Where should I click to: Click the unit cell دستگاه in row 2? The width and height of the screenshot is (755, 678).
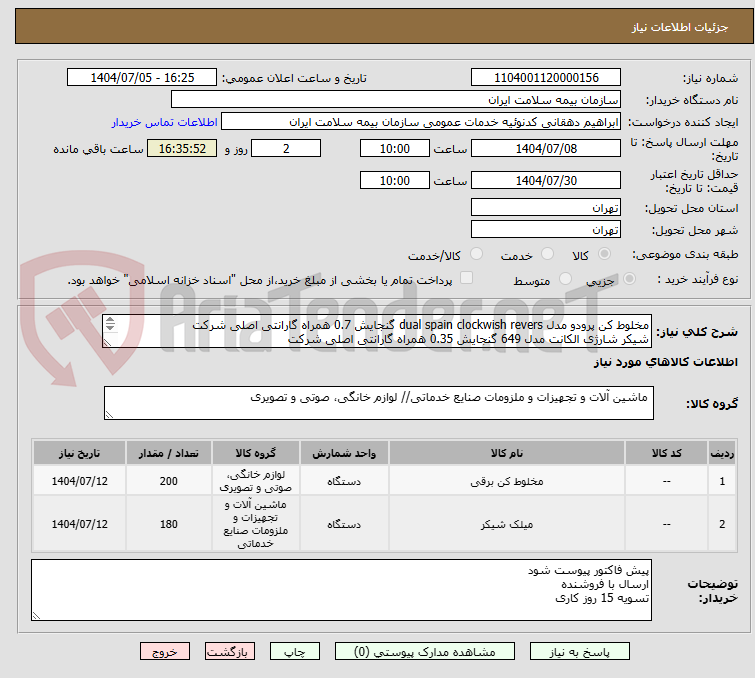(x=344, y=524)
